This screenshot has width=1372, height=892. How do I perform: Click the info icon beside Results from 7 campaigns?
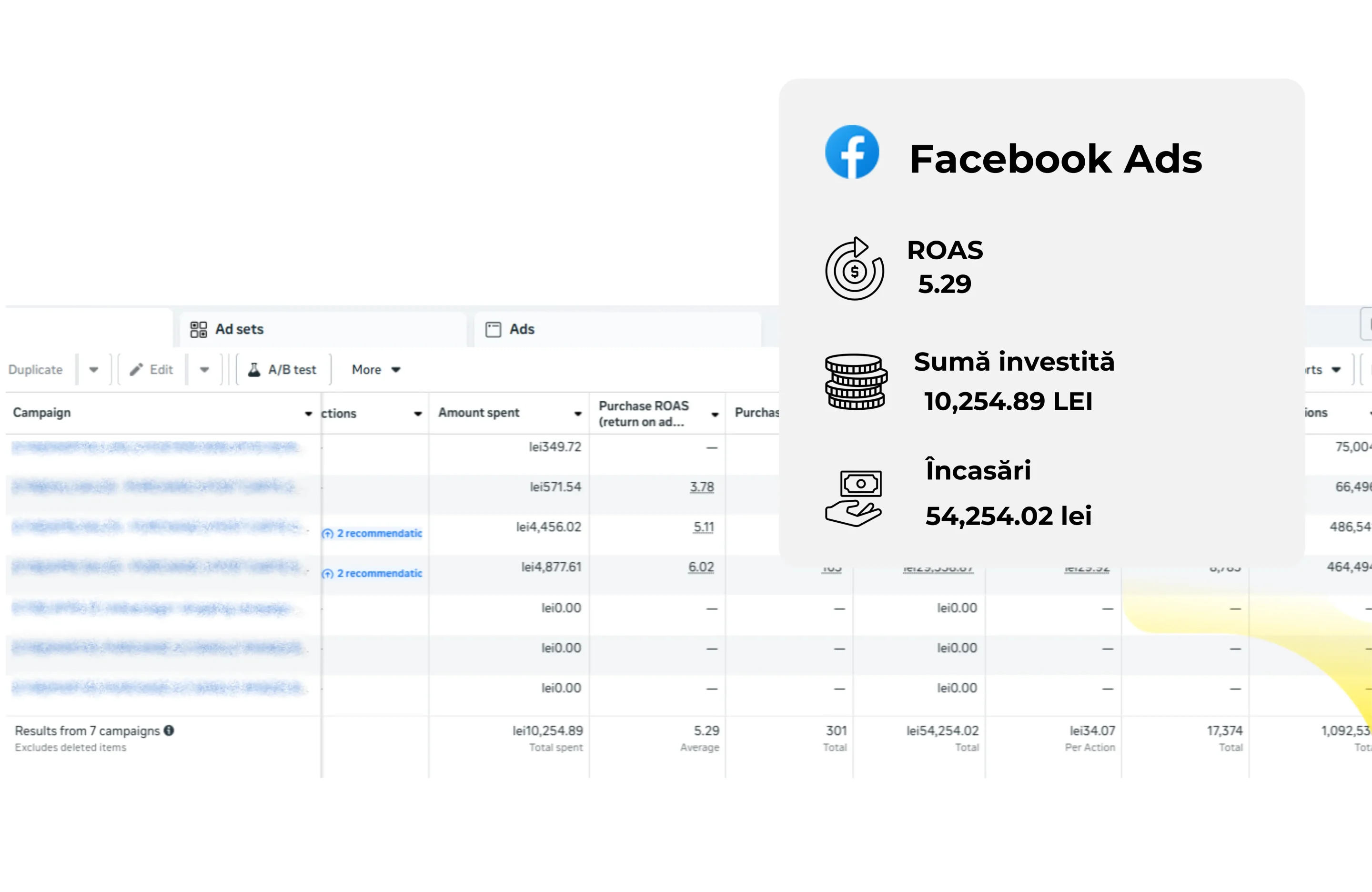169,730
